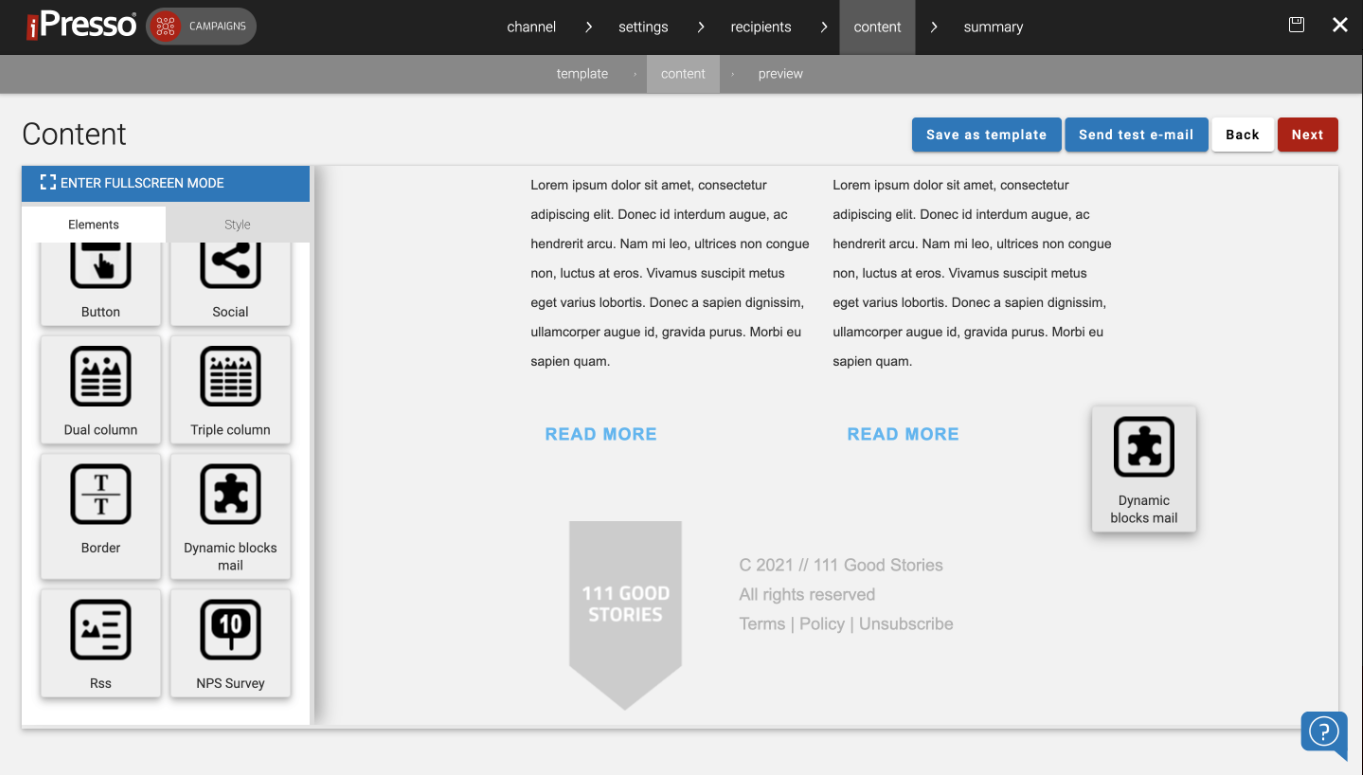The height and width of the screenshot is (775, 1363).
Task: Click the save disk icon in header
Action: tap(1296, 25)
